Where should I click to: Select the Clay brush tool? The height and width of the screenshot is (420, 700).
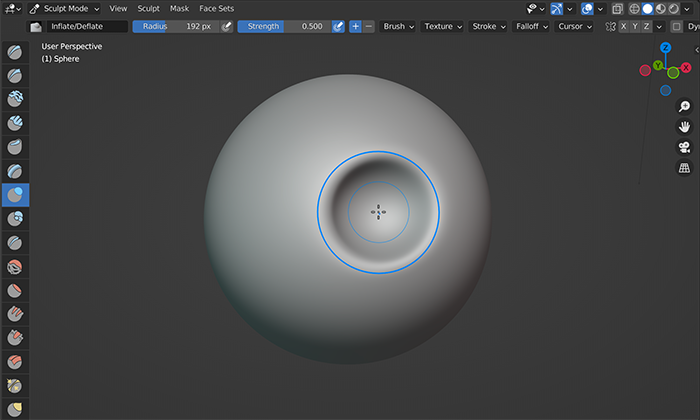pos(15,99)
